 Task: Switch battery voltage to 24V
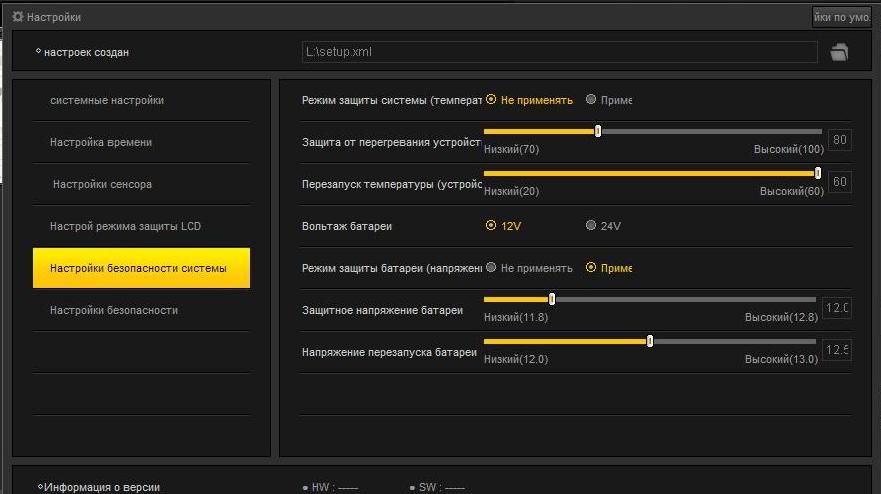[591, 226]
